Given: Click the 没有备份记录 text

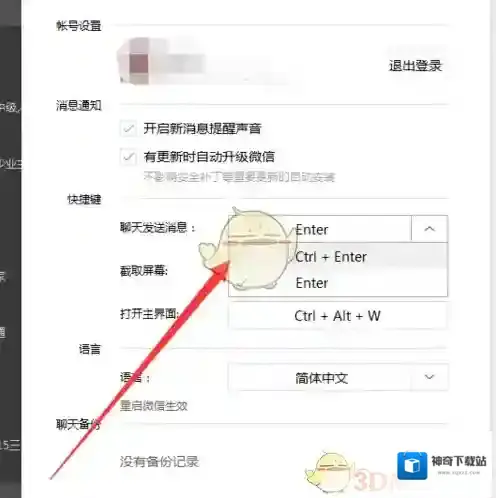Looking at the screenshot, I should click(x=159, y=462).
